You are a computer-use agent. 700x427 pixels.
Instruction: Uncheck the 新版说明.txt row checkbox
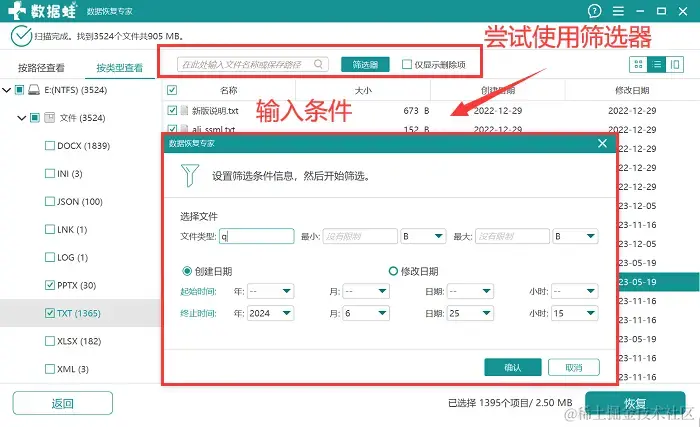coord(172,110)
